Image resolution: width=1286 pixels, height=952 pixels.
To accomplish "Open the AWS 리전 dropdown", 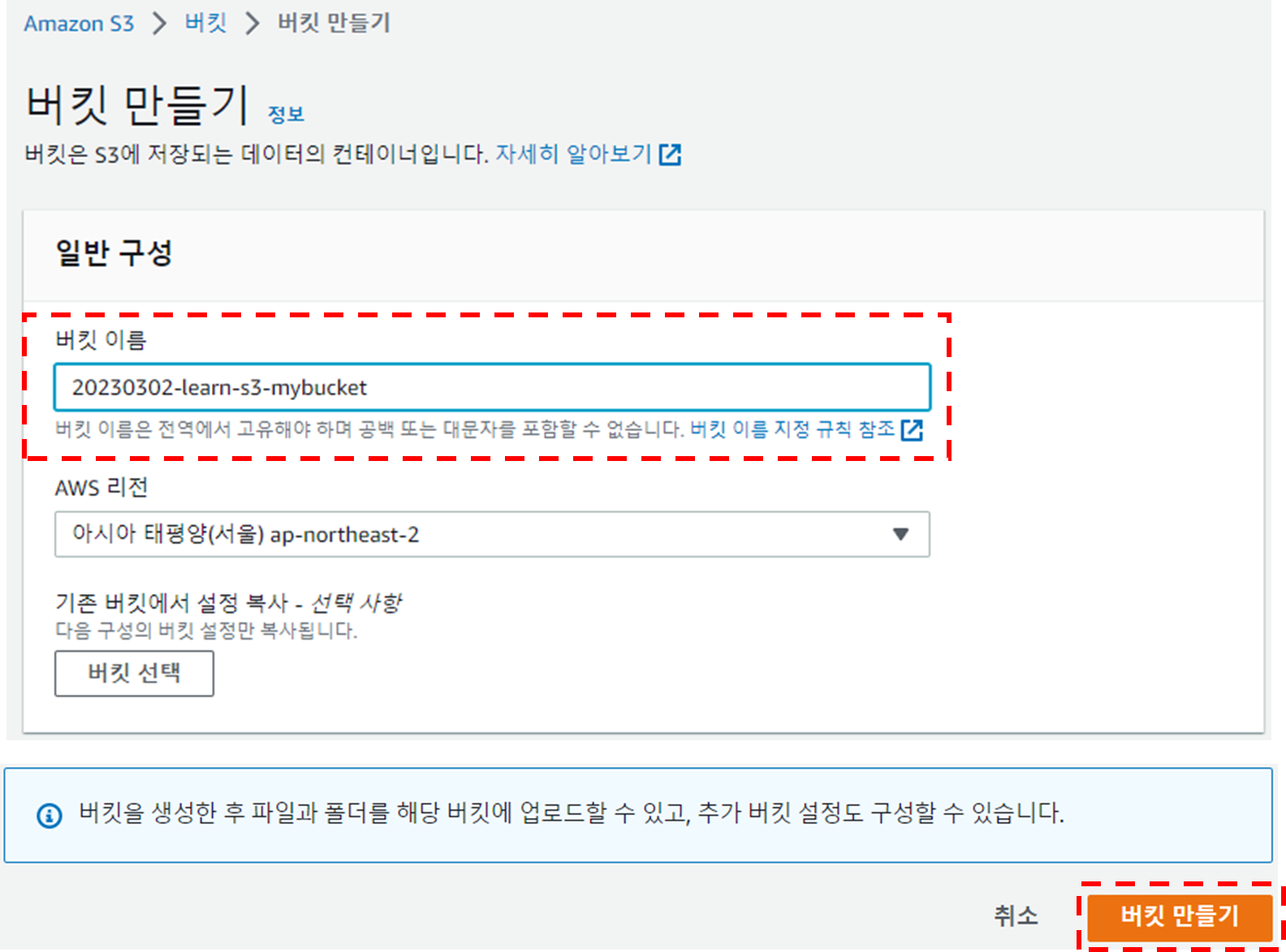I will pyautogui.click(x=492, y=534).
